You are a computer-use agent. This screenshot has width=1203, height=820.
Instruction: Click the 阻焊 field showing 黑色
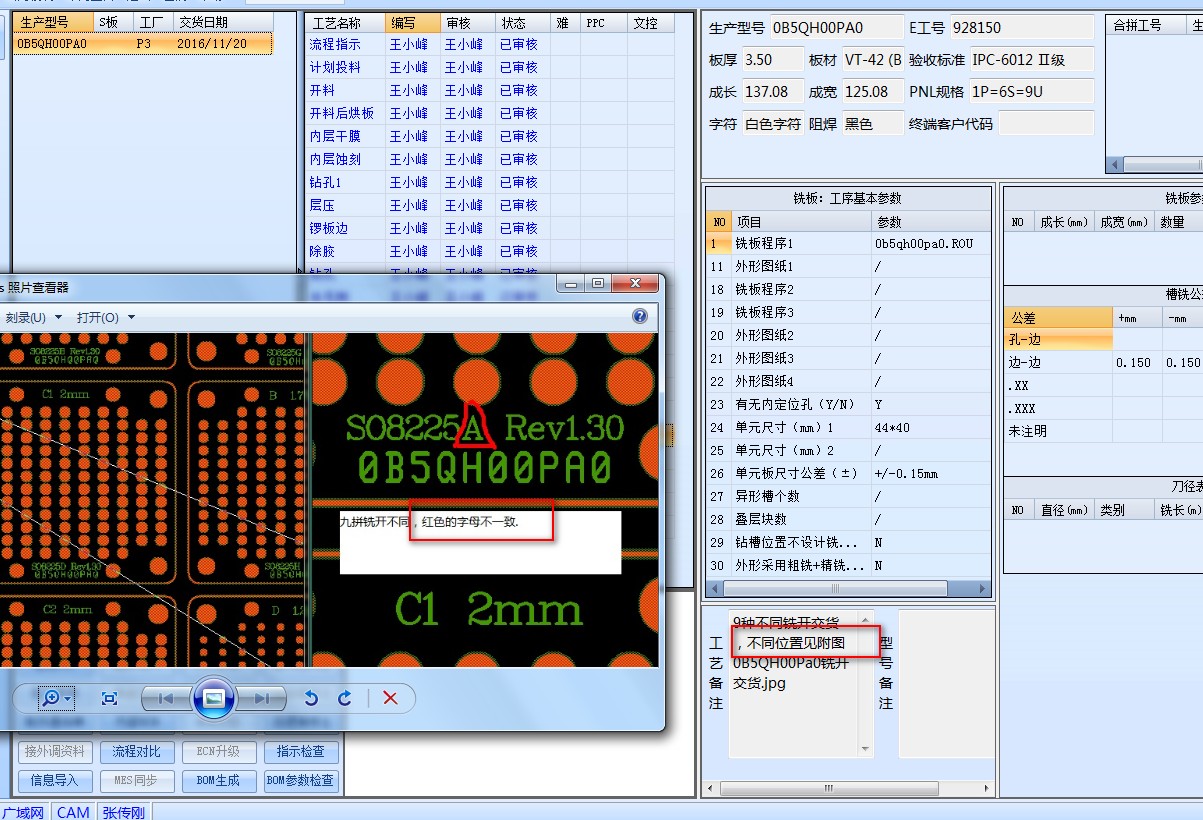pyautogui.click(x=872, y=124)
